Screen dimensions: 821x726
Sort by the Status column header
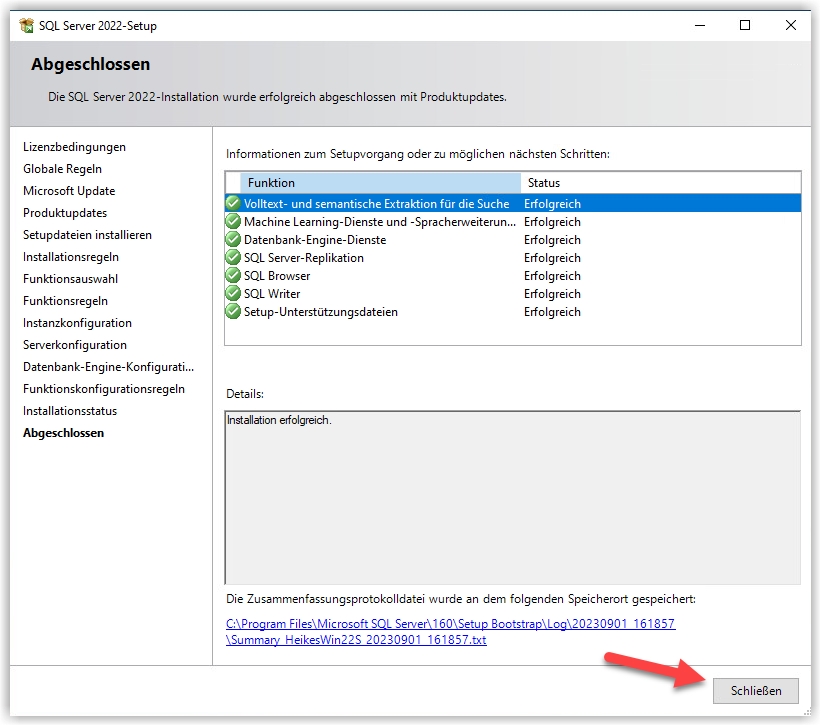point(661,183)
